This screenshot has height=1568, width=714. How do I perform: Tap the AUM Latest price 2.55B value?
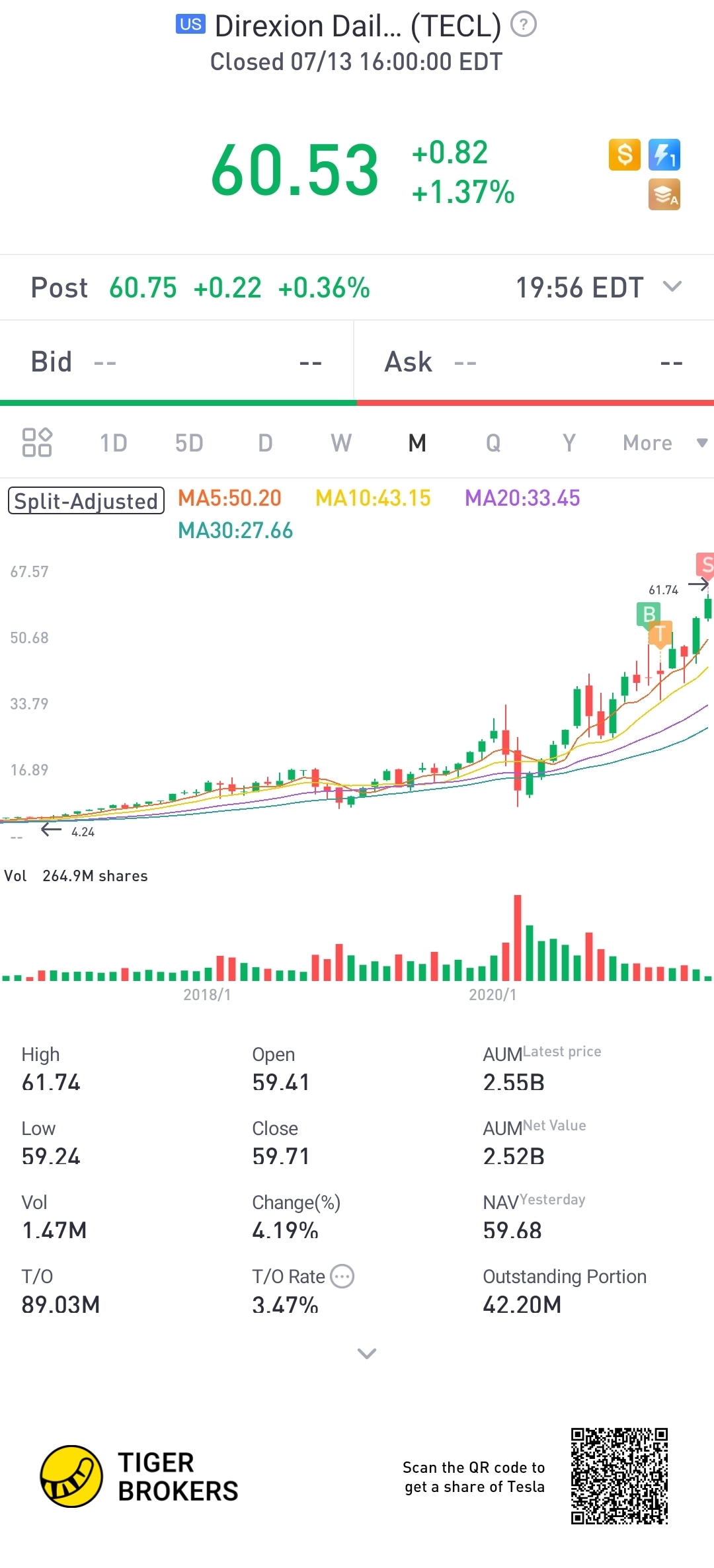(x=514, y=1082)
